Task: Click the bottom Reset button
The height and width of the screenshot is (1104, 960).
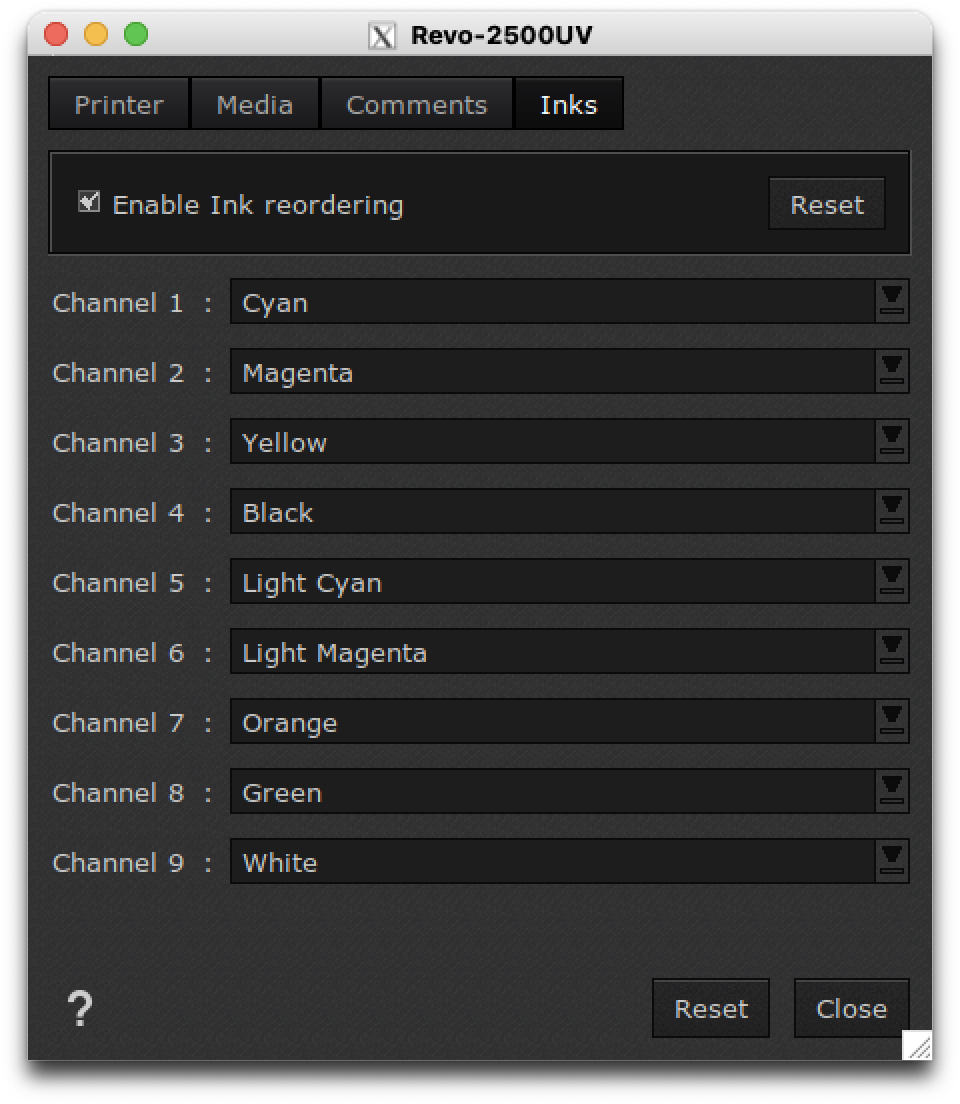Action: click(x=710, y=1008)
